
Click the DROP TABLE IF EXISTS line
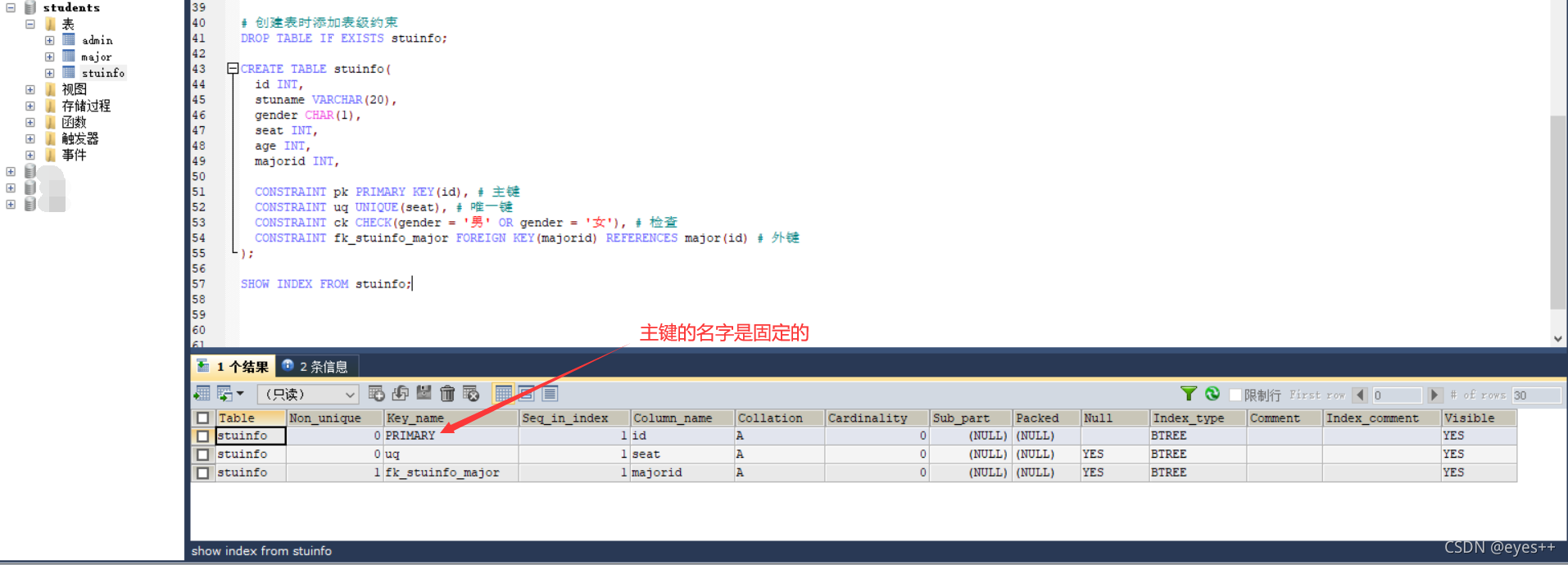[x=344, y=38]
